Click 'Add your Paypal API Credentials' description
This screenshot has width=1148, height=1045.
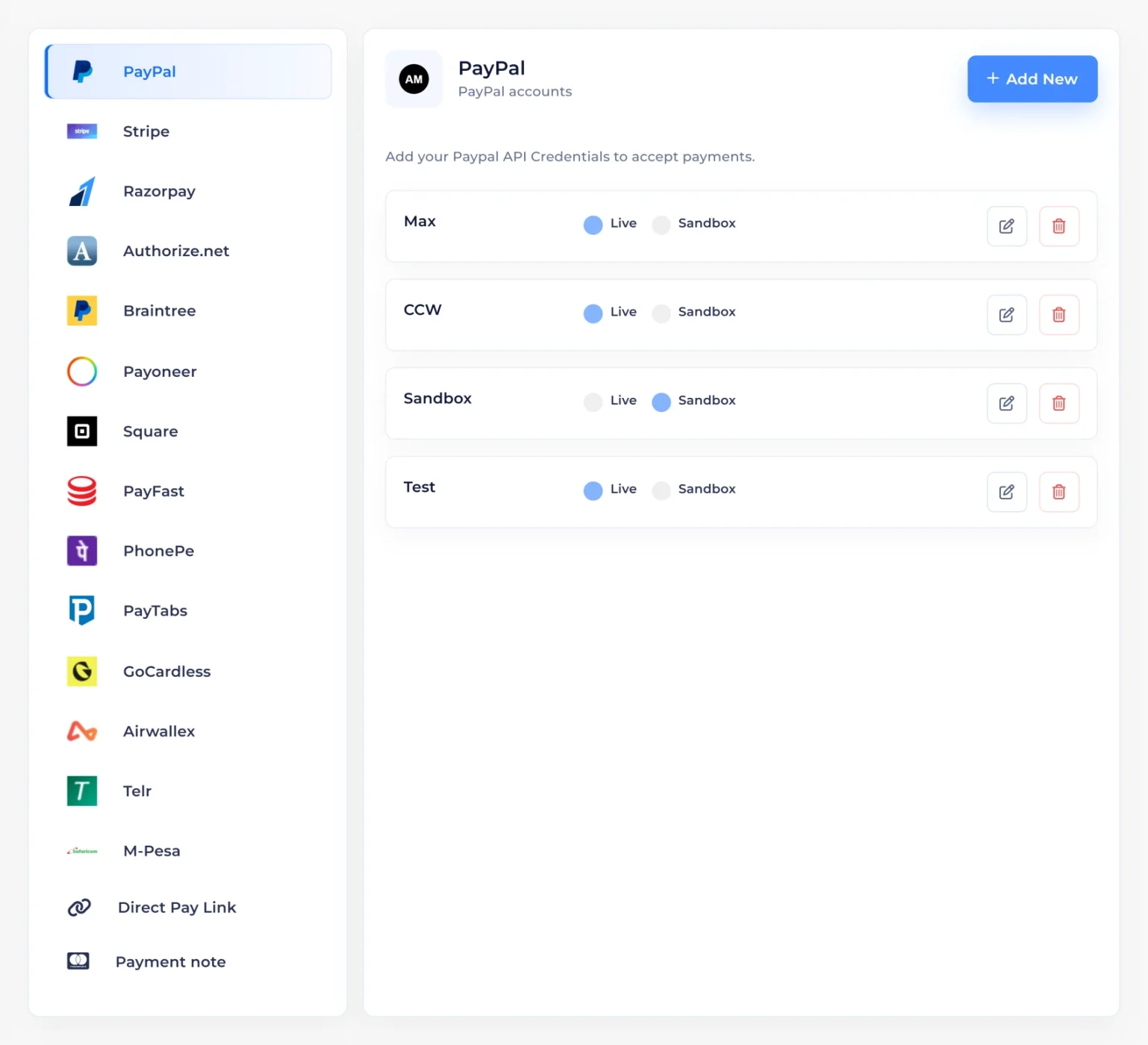coord(570,157)
